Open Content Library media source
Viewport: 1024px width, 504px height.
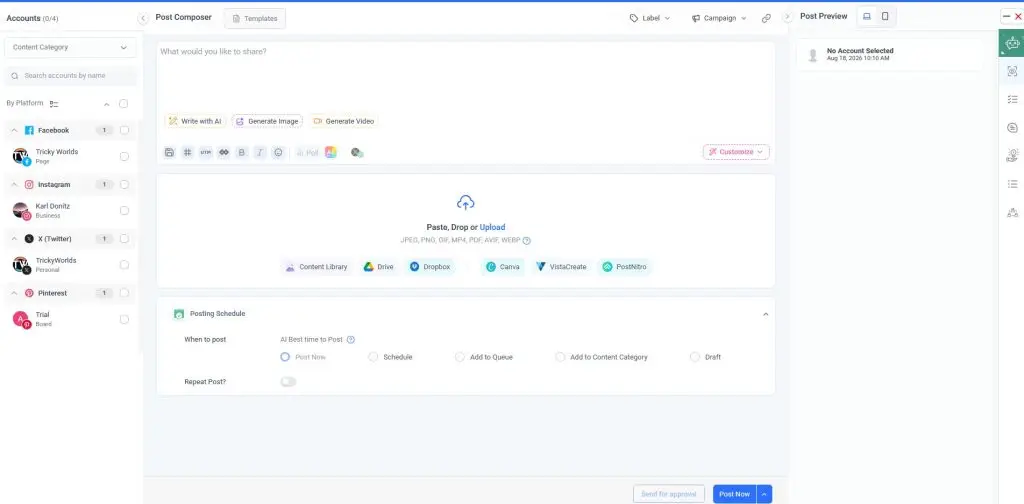click(x=316, y=267)
